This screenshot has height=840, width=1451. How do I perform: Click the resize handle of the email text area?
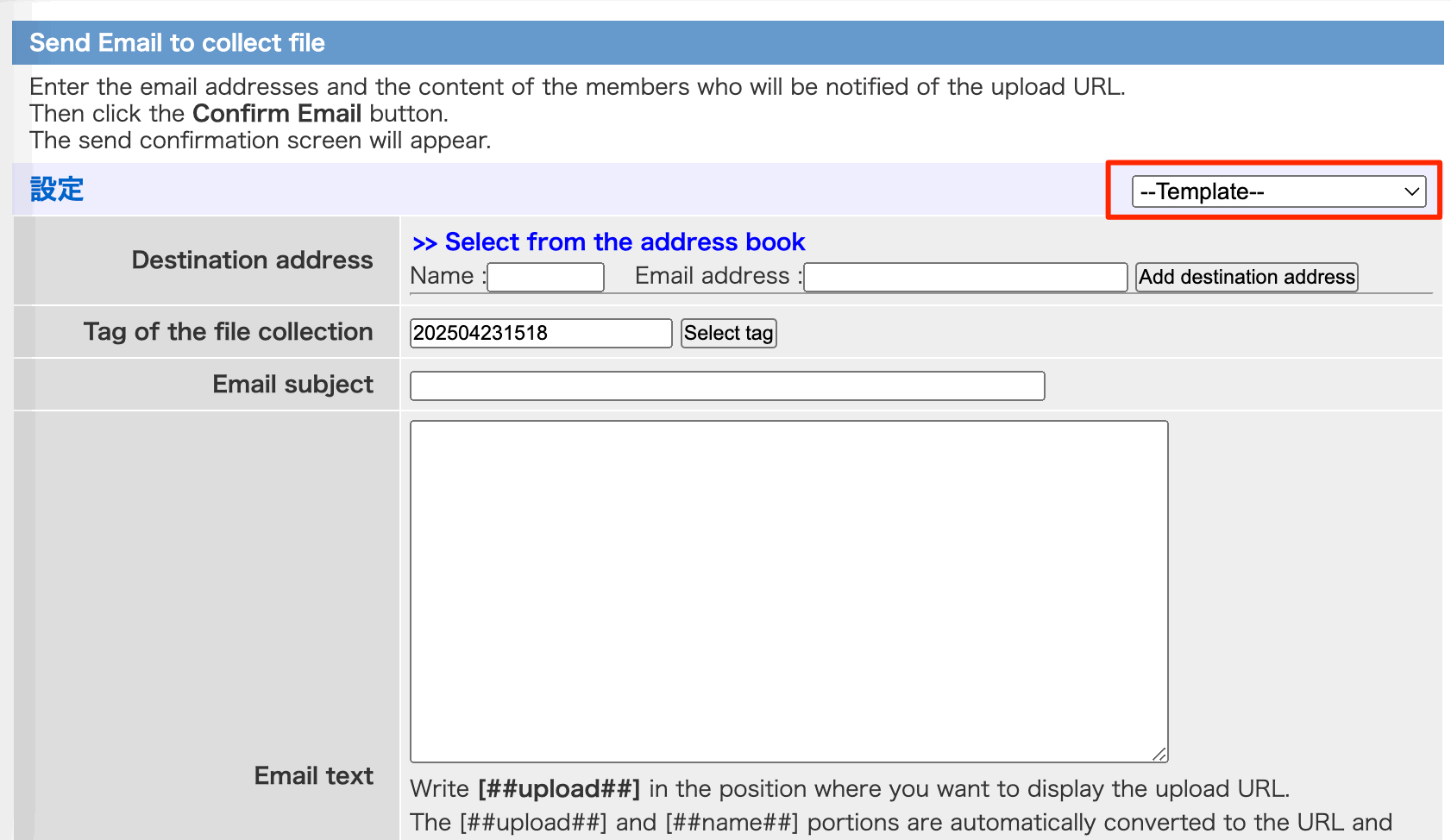click(x=1159, y=755)
